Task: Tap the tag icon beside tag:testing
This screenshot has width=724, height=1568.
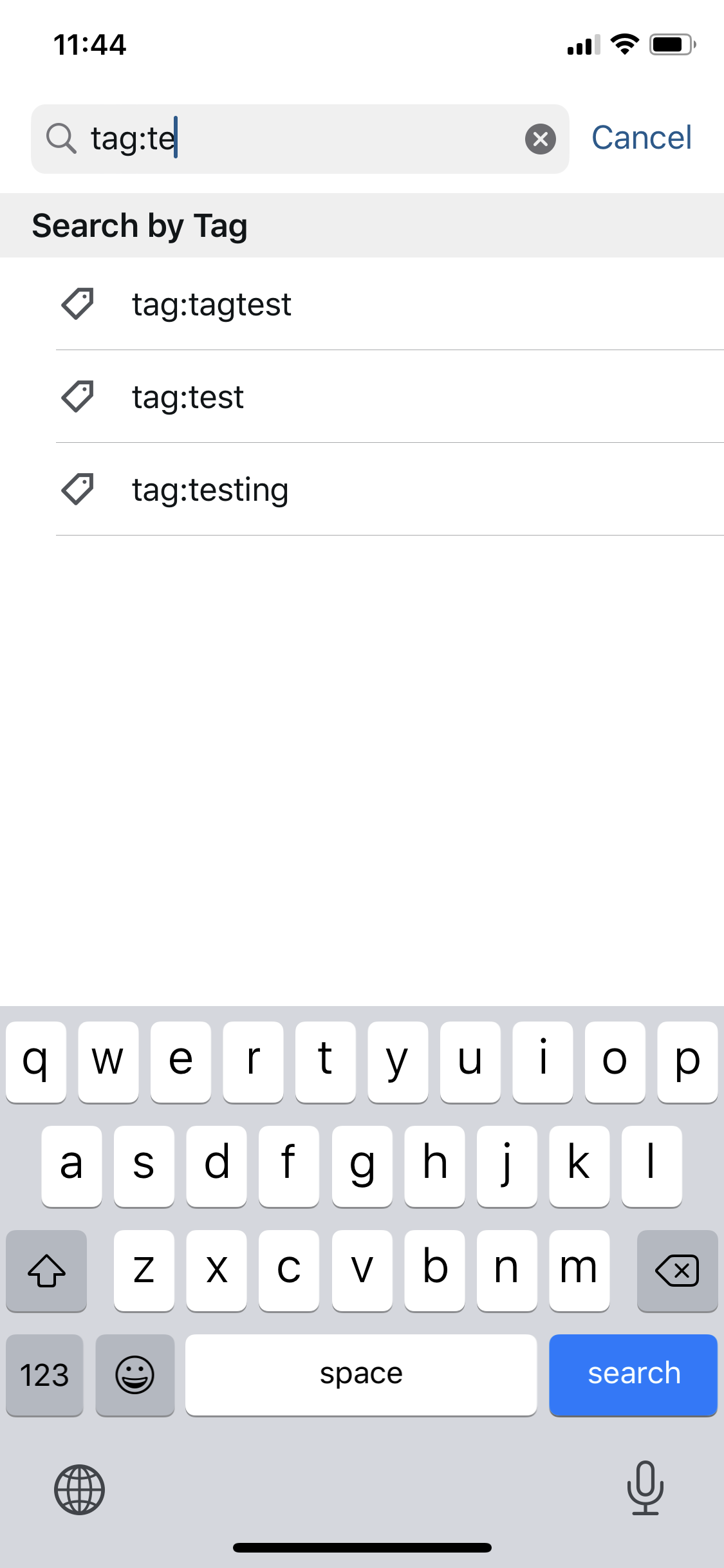Action: coord(79,489)
